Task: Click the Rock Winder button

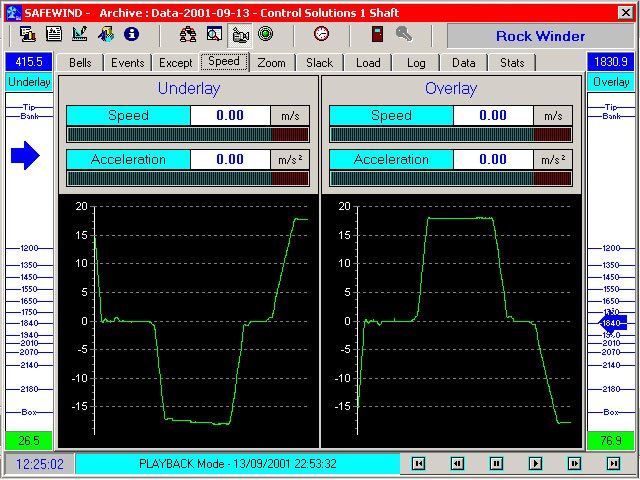Action: pyautogui.click(x=540, y=36)
